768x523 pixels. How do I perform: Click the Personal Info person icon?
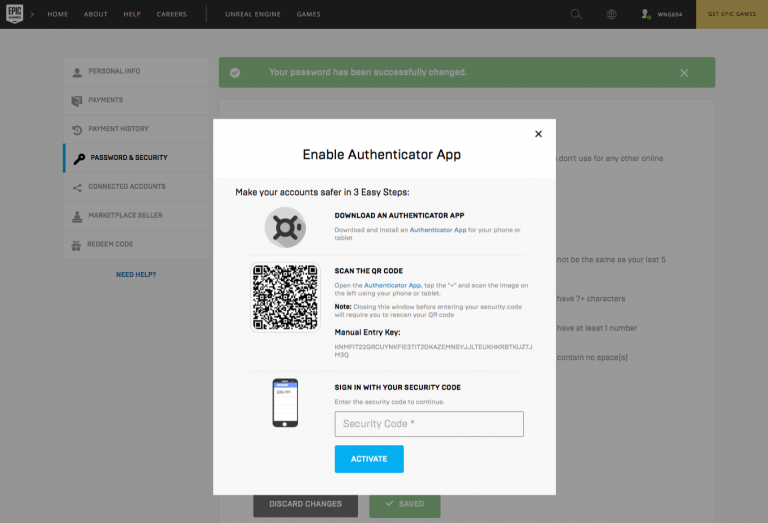coord(77,72)
